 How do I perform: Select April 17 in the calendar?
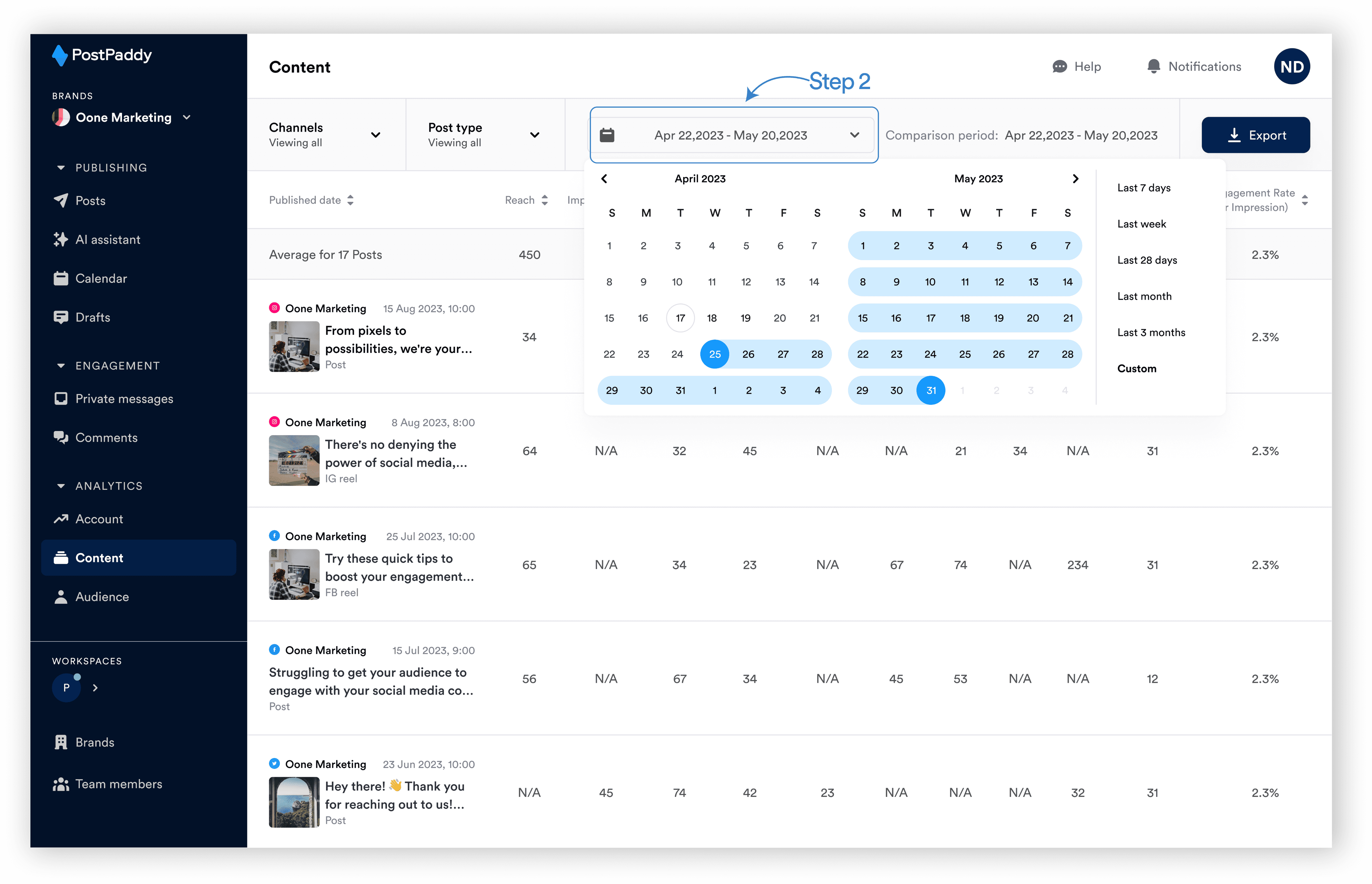pyautogui.click(x=680, y=318)
